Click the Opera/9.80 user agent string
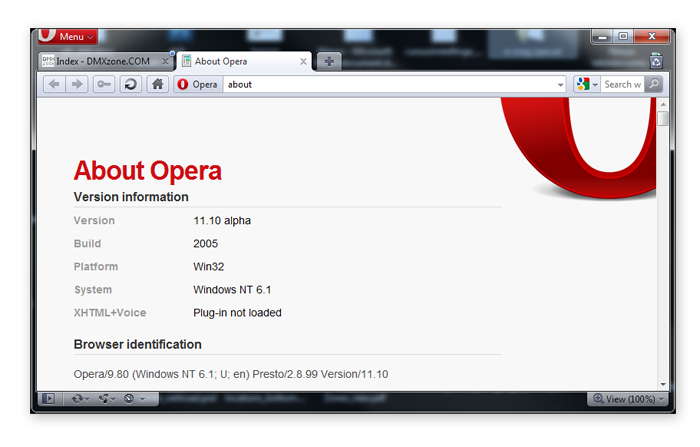 (x=231, y=374)
